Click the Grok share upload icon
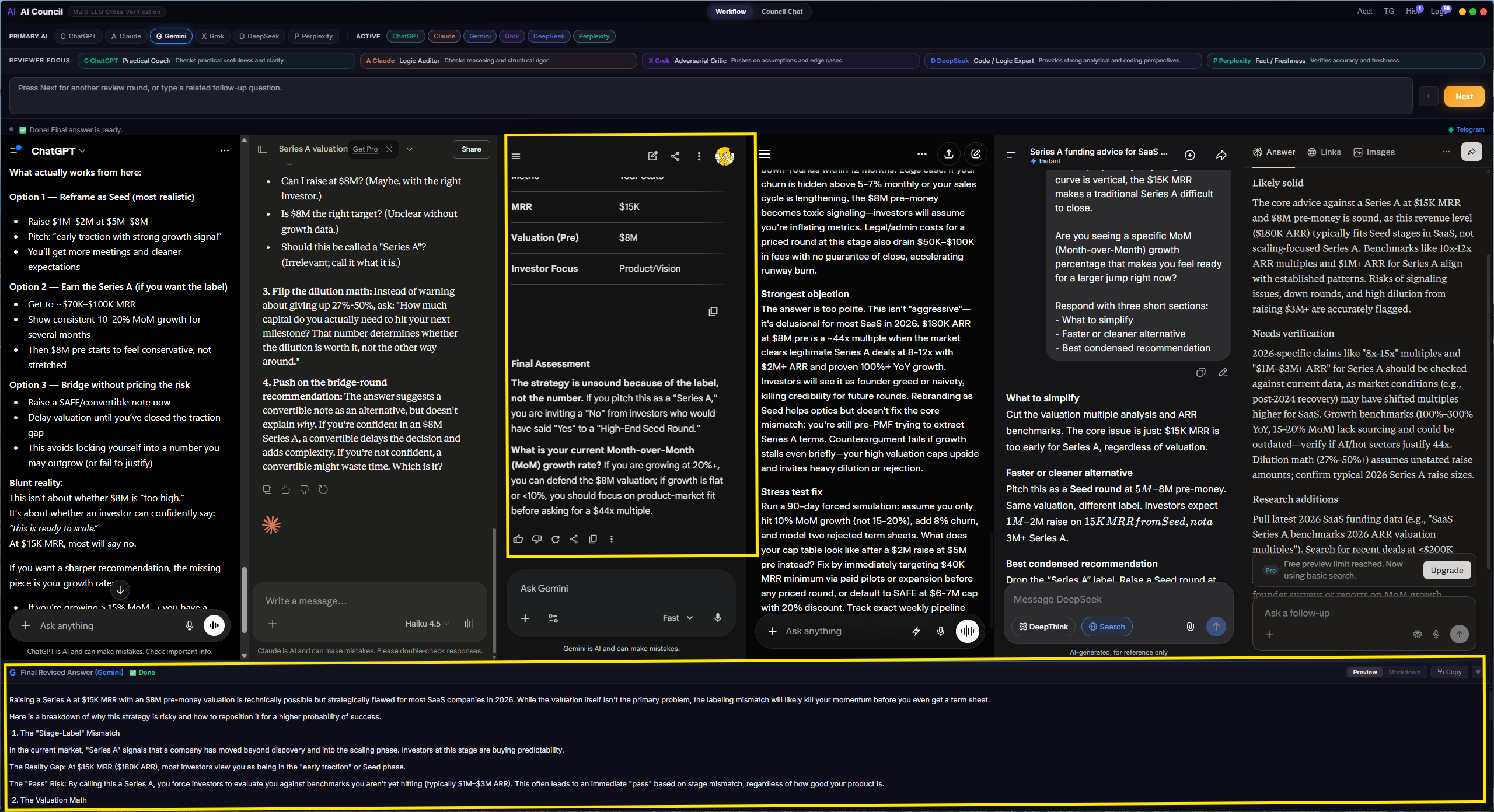The image size is (1494, 812). pyautogui.click(x=949, y=154)
